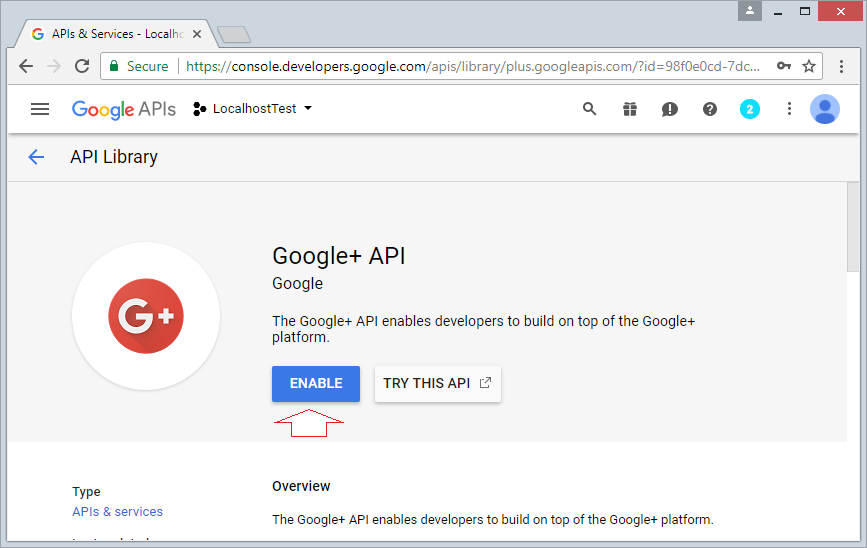Bookmark this page with the star icon
Screen dimensions: 867x548
(x=809, y=66)
